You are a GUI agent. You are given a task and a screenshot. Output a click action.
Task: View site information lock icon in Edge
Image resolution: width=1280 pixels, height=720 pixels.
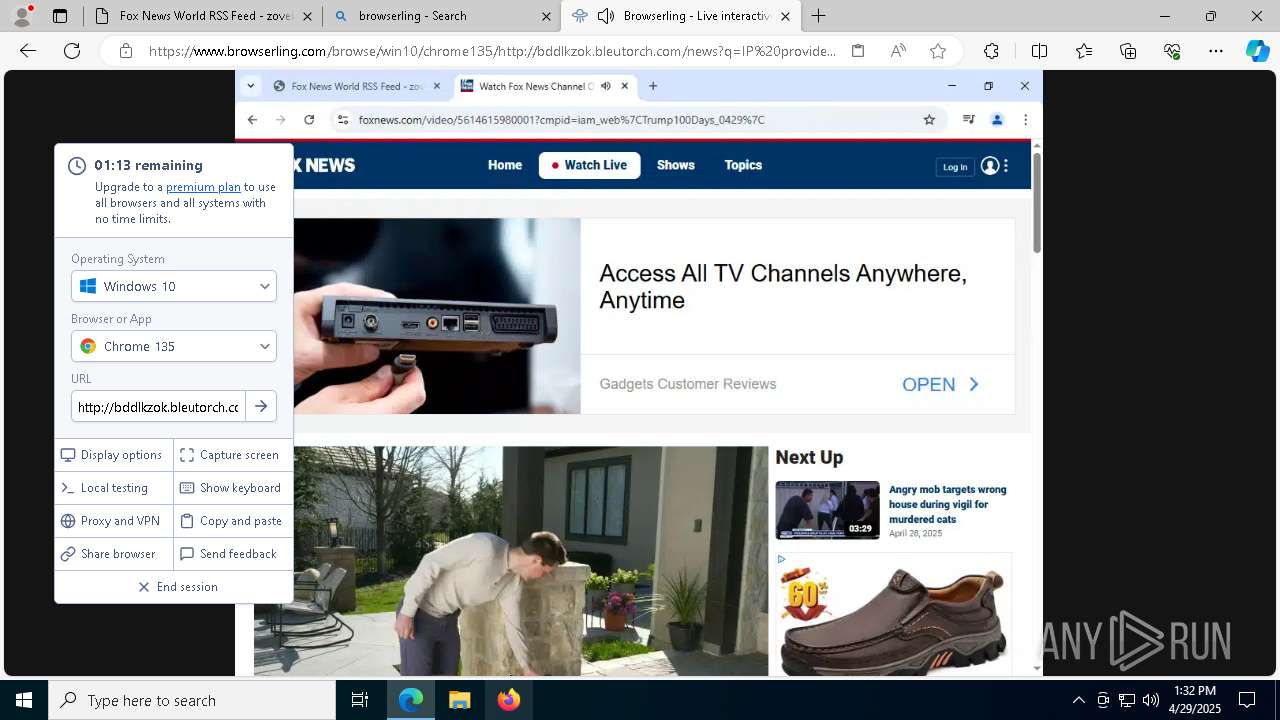click(125, 51)
